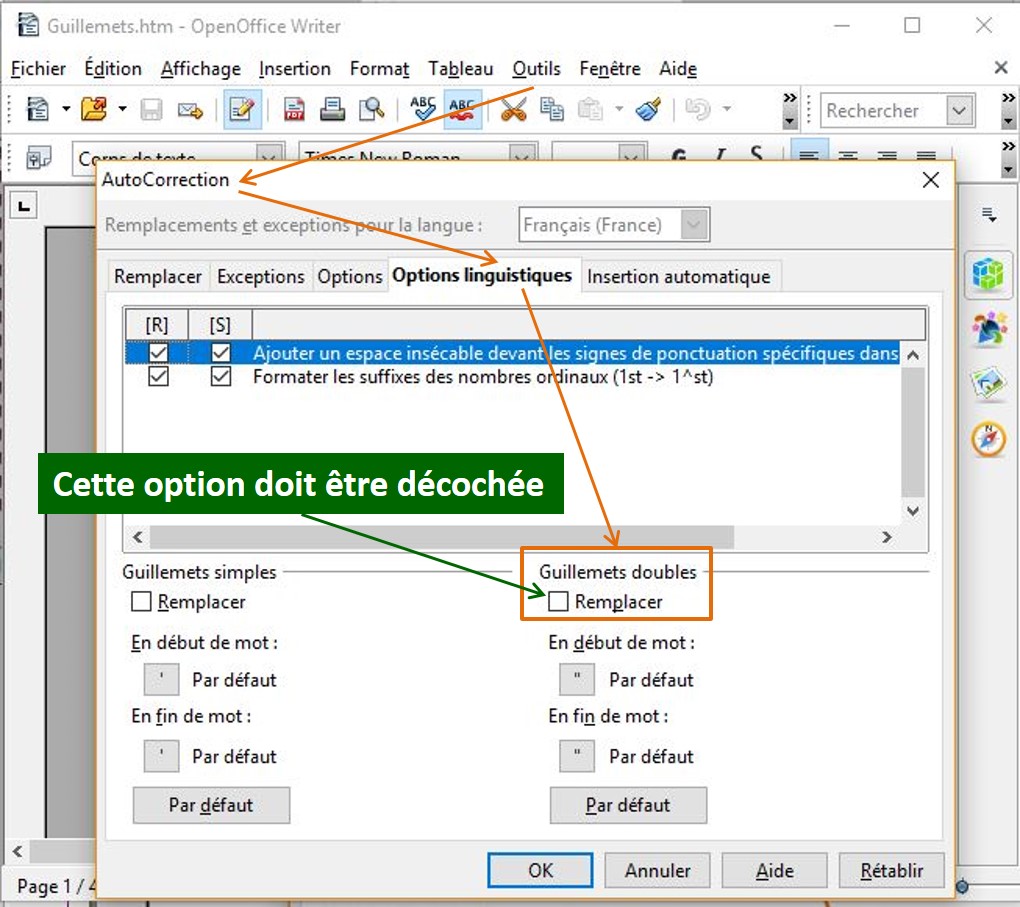Uncheck [S] for ordinal number suffixes
This screenshot has width=1020, height=907.
[221, 377]
